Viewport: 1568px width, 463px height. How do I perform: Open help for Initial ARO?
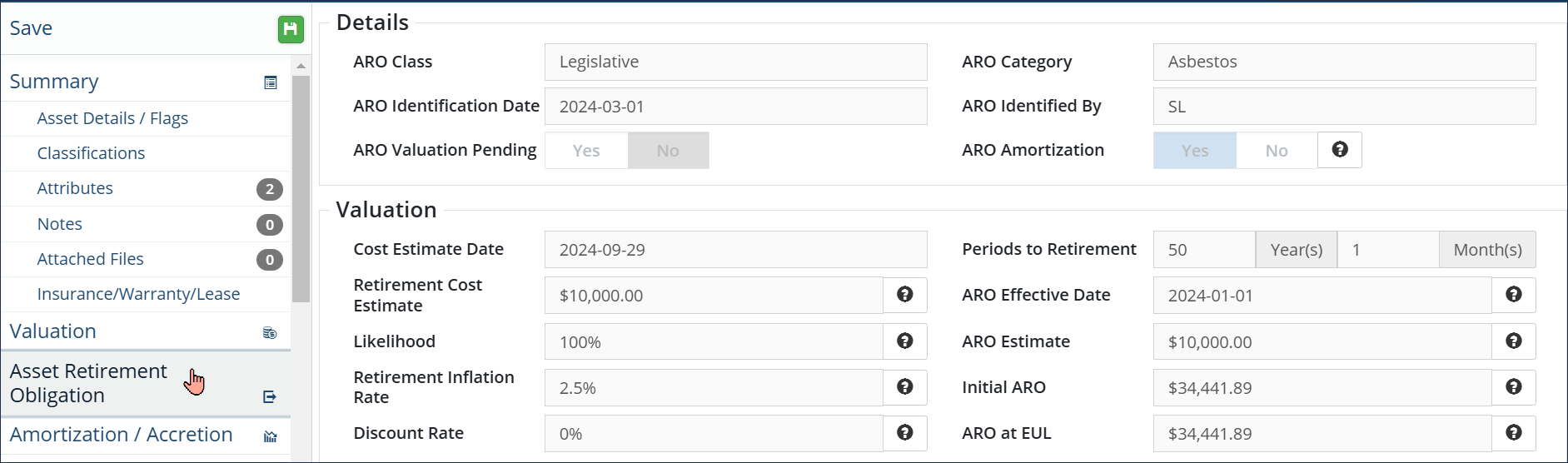1513,387
